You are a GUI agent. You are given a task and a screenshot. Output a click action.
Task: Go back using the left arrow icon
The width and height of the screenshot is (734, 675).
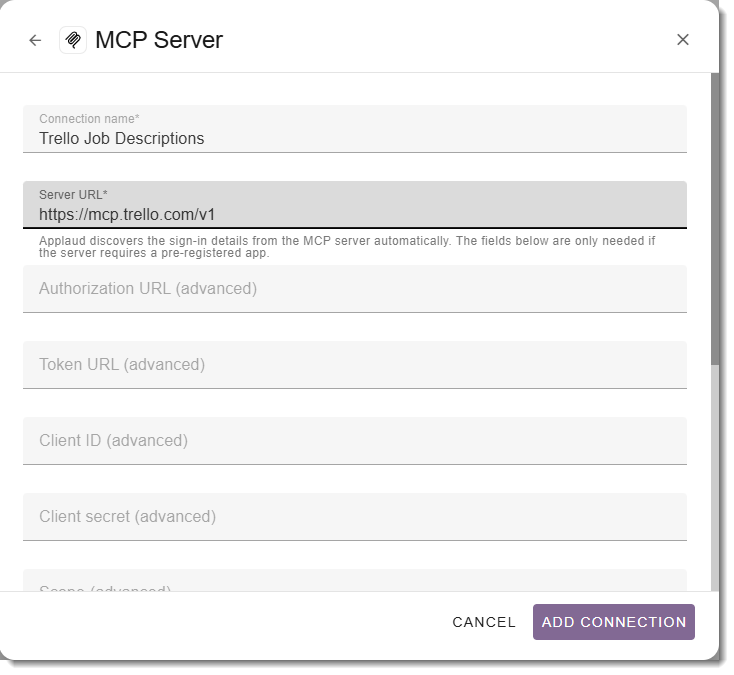pos(35,40)
